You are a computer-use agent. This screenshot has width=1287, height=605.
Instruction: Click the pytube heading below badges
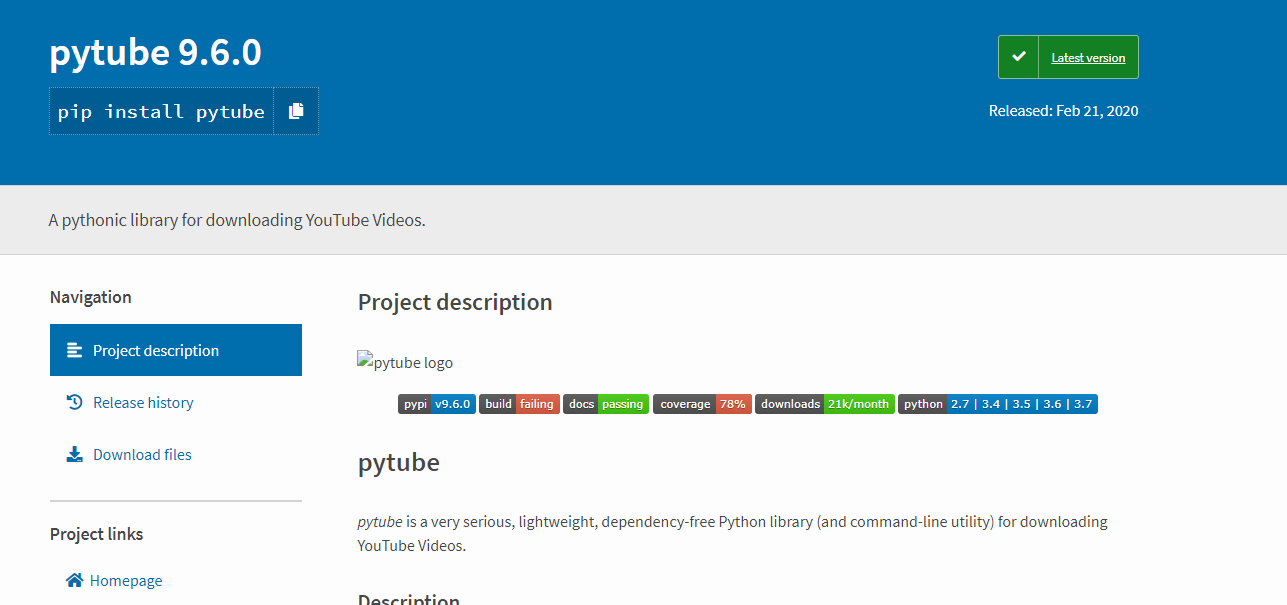pyautogui.click(x=399, y=463)
